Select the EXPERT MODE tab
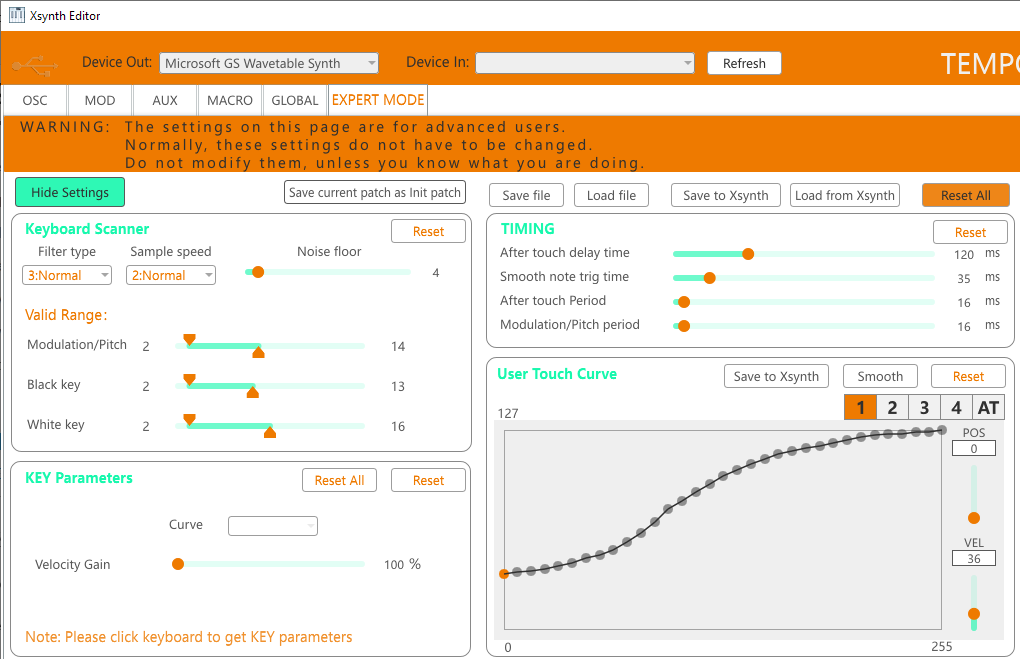 [x=378, y=100]
